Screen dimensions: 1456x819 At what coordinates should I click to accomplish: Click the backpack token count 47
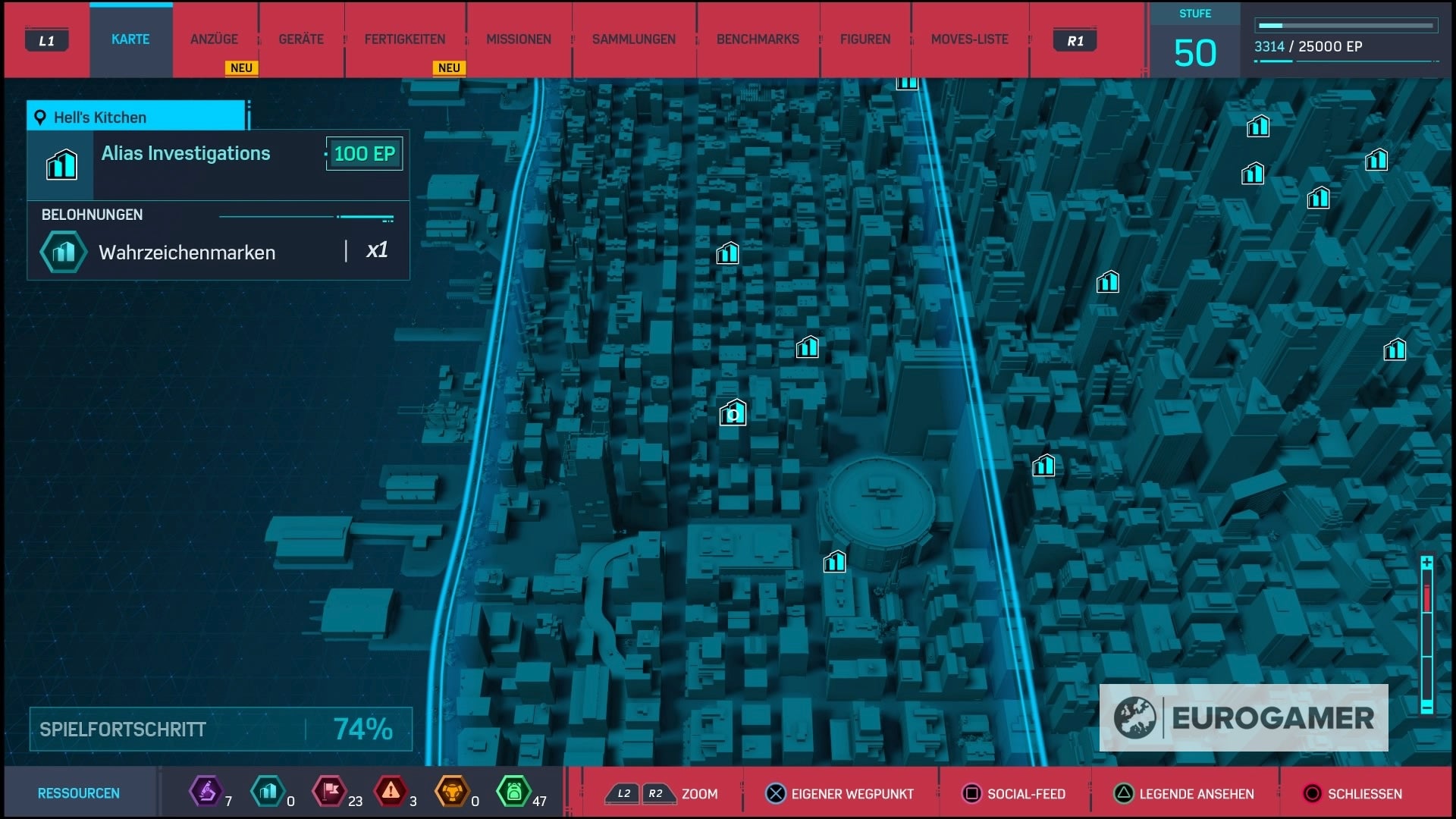539,802
